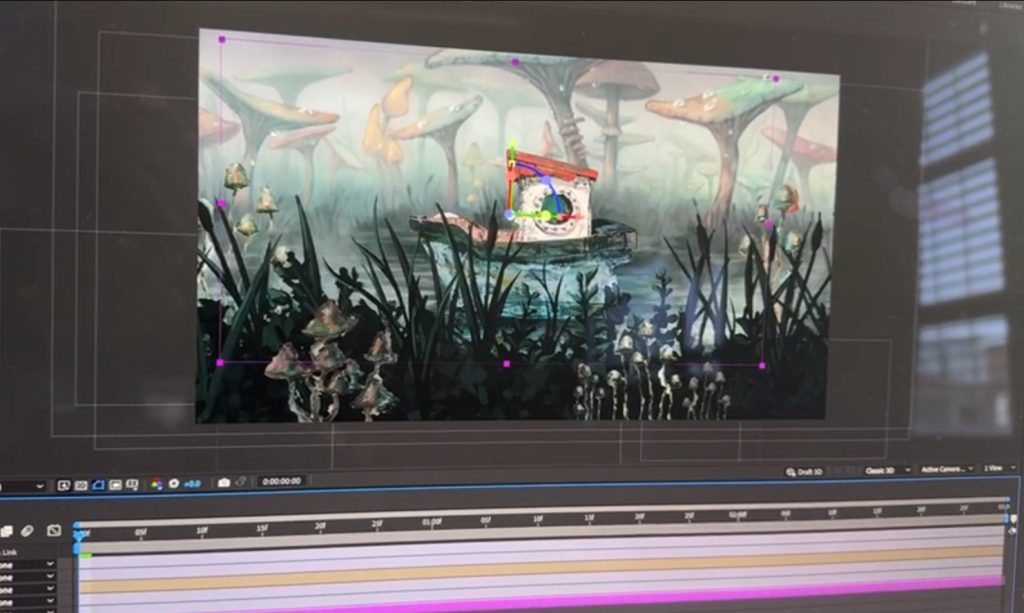
Task: Select the tan layer bar in the timeline
Action: tap(541, 569)
